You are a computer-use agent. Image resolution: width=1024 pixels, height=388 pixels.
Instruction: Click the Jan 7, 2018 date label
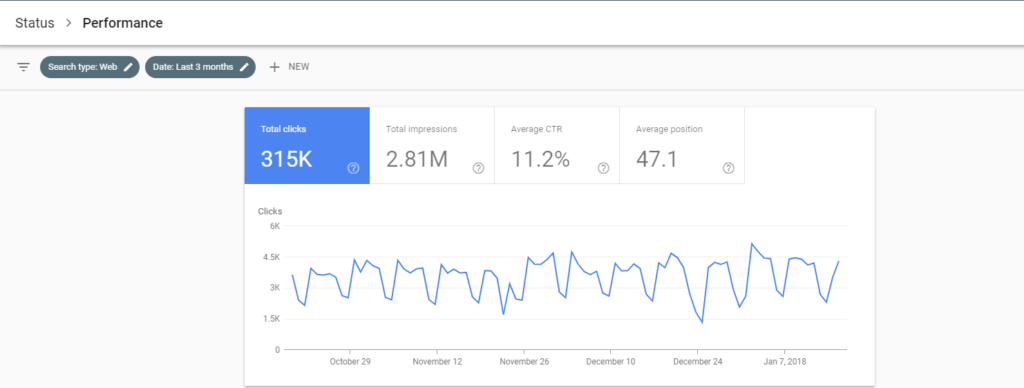coord(785,361)
